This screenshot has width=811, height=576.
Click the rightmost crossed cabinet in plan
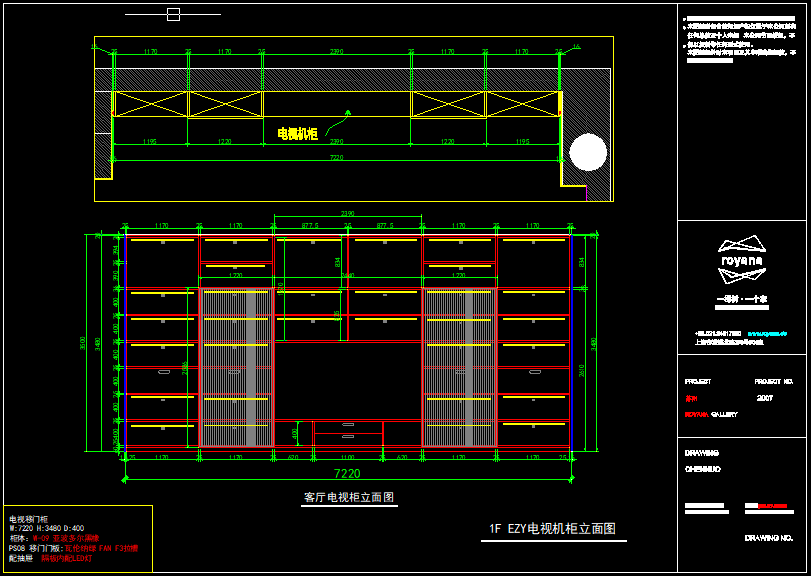click(522, 104)
